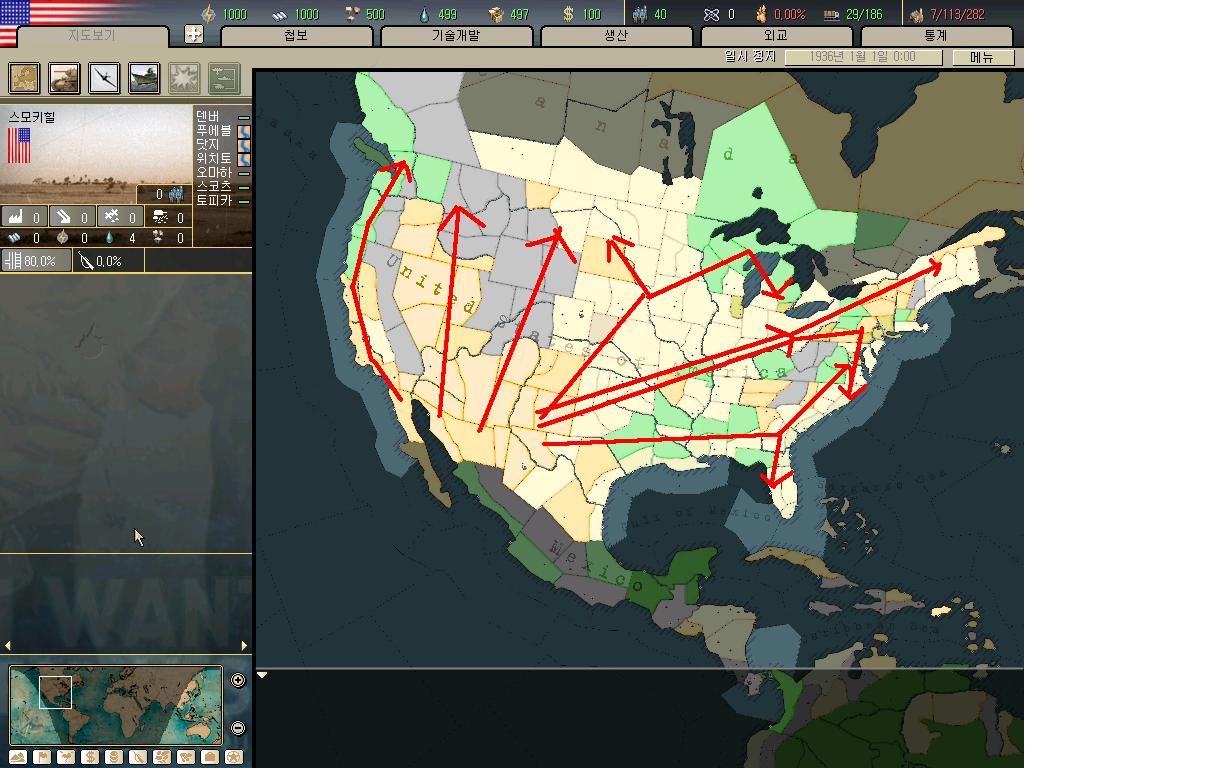Image resolution: width=1218 pixels, height=768 pixels.
Task: Switch to the seventh map mode icon with large blobs
Action: (x=162, y=757)
